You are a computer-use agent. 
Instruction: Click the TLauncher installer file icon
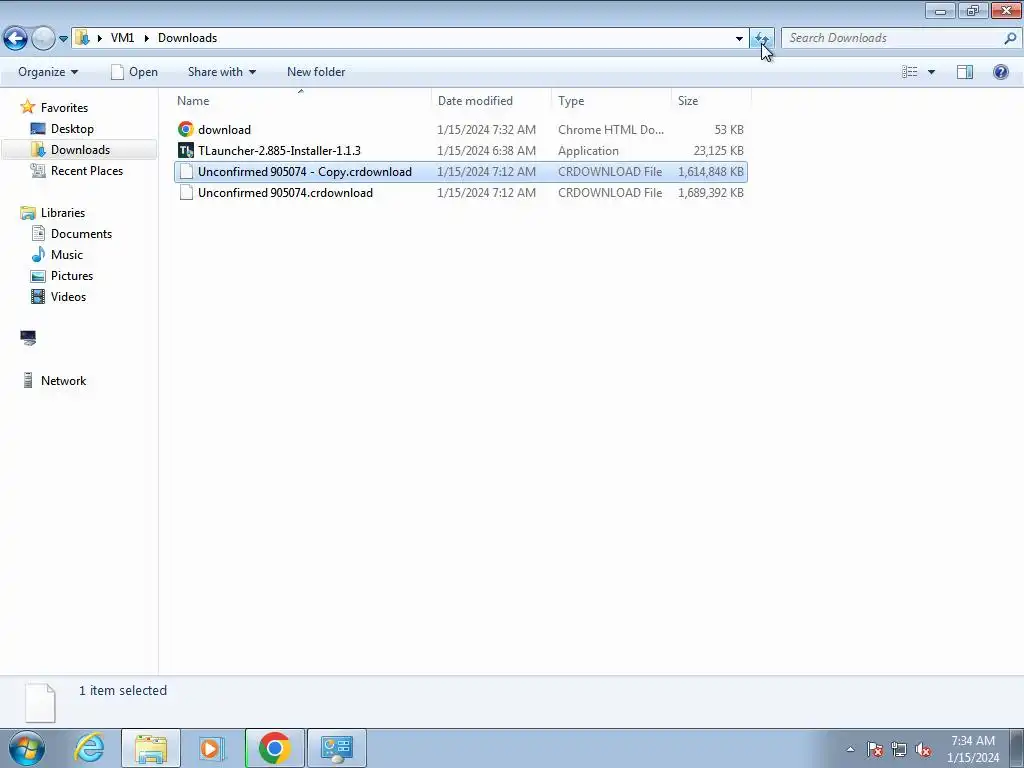pyautogui.click(x=186, y=151)
